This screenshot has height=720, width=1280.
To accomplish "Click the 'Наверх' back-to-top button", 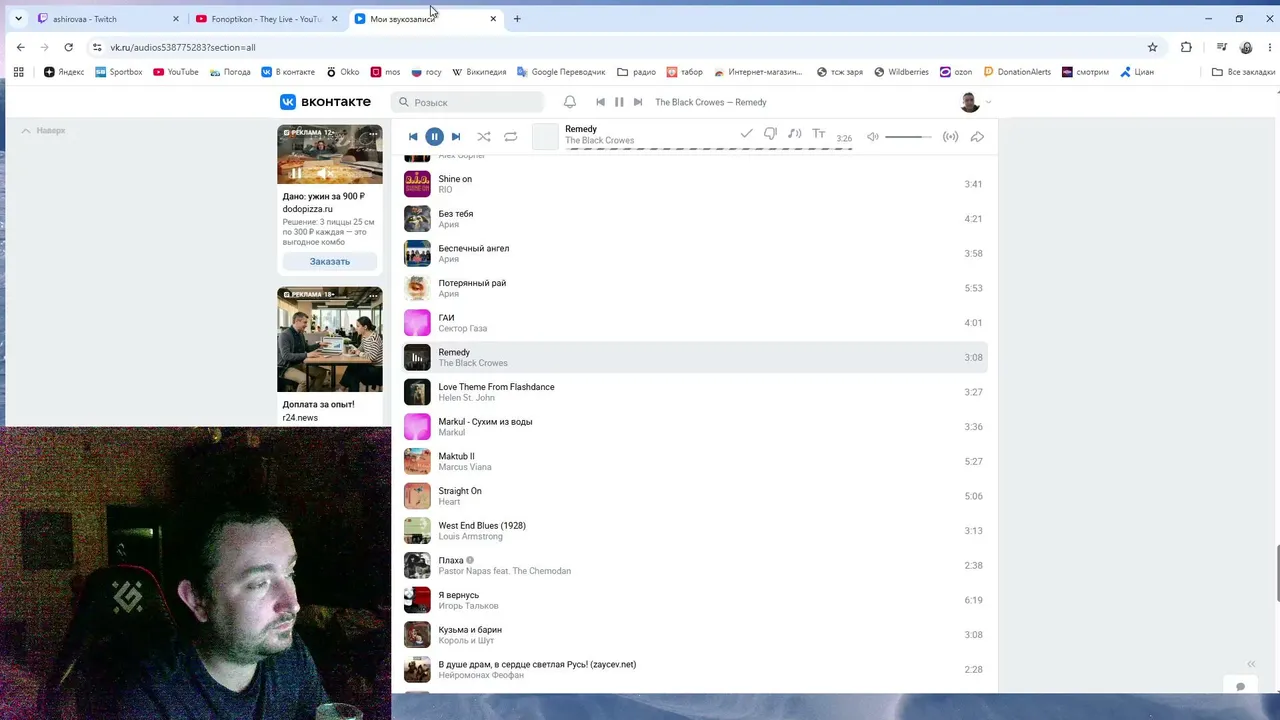I will 44,131.
